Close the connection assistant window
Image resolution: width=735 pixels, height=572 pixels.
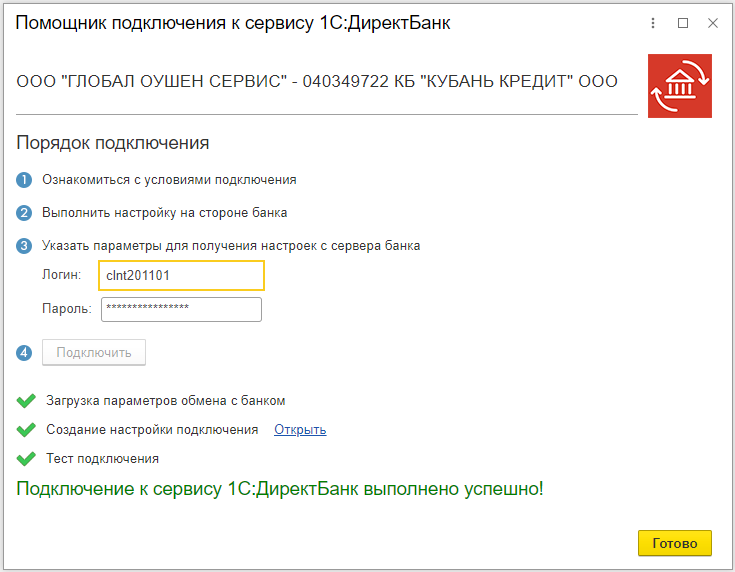[x=713, y=23]
